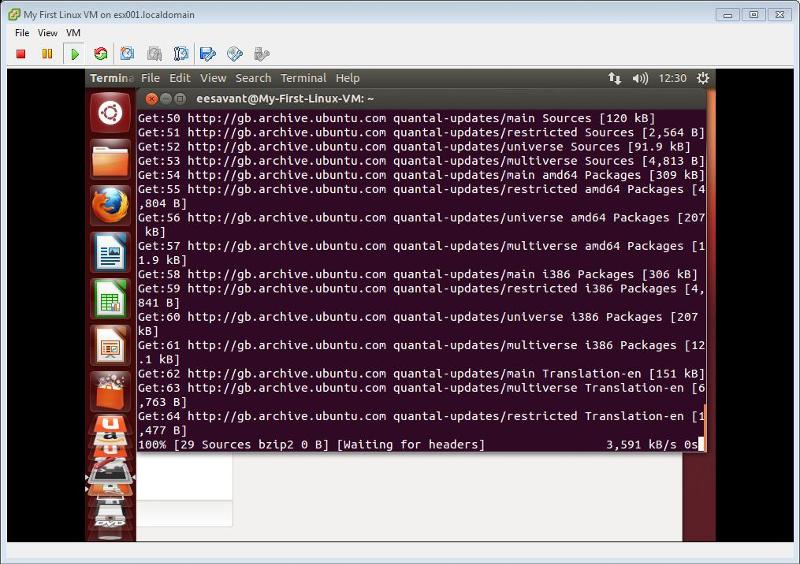Open the Terminal's Help menu

pyautogui.click(x=347, y=78)
